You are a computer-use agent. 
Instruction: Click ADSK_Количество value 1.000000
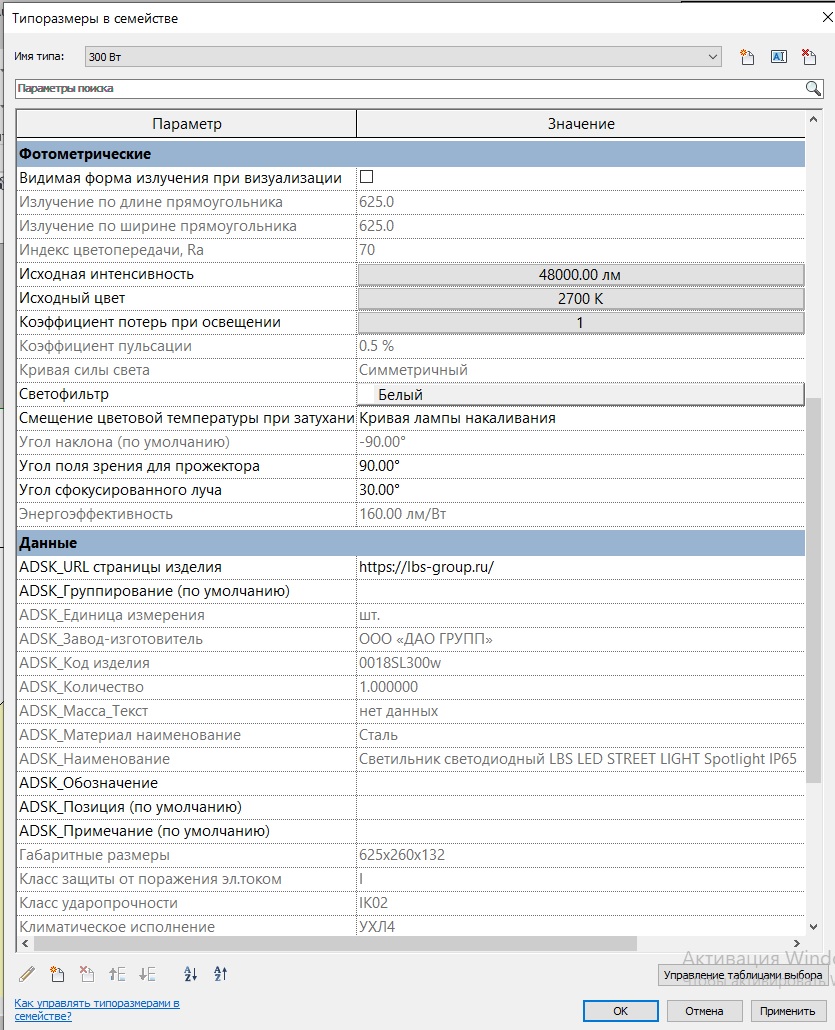tap(388, 687)
